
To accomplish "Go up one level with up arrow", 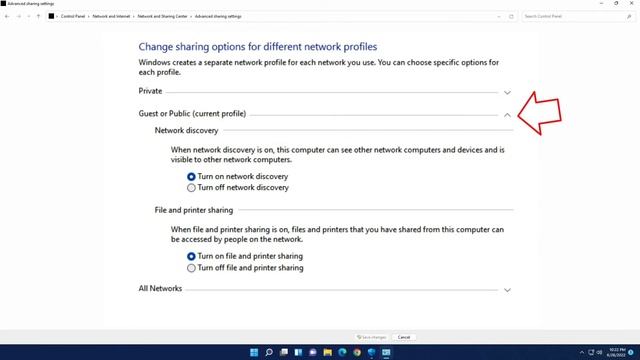I will [38, 16].
